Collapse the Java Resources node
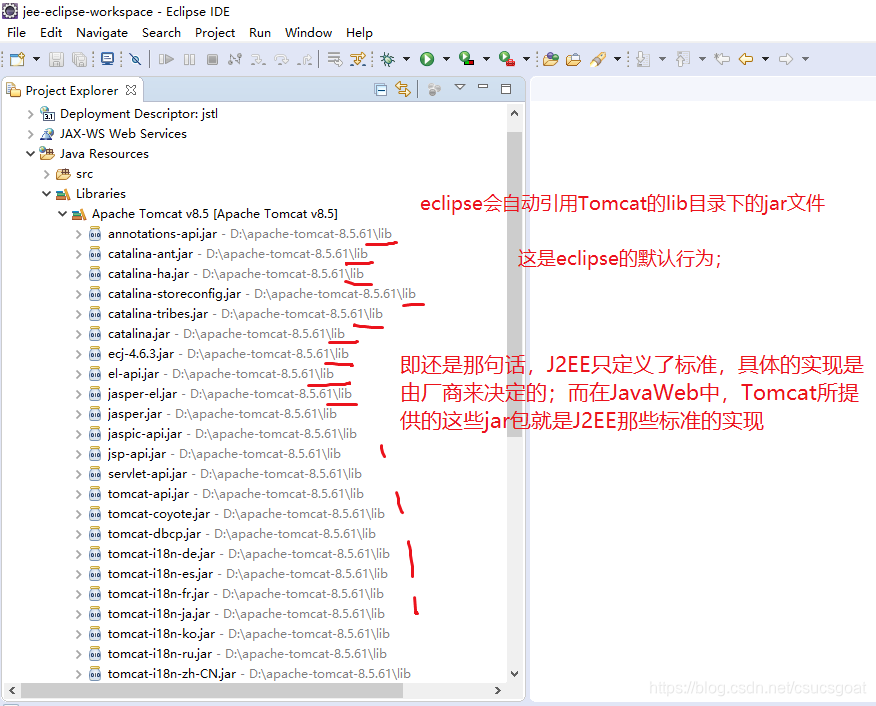 30,154
